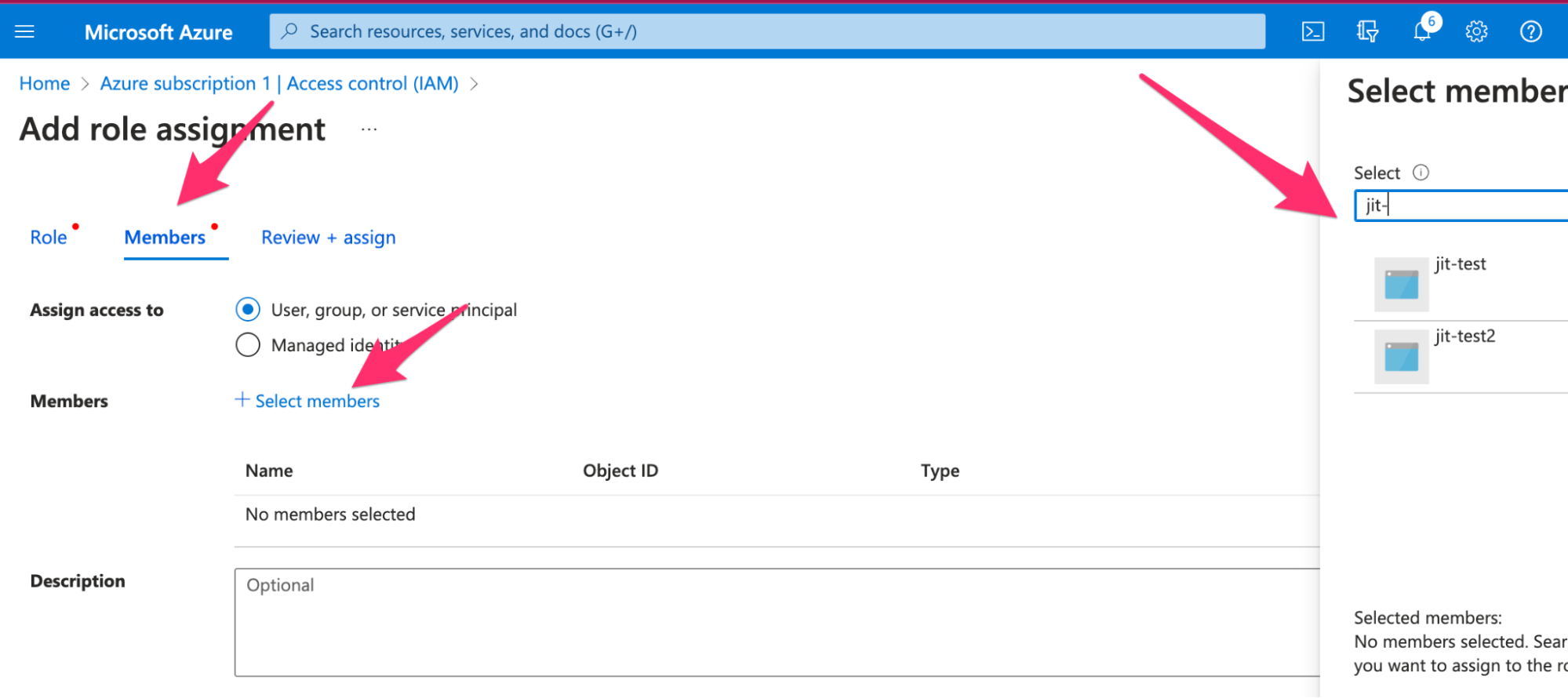Image resolution: width=1568 pixels, height=698 pixels.
Task: Open the help question mark icon
Action: pos(1530,31)
